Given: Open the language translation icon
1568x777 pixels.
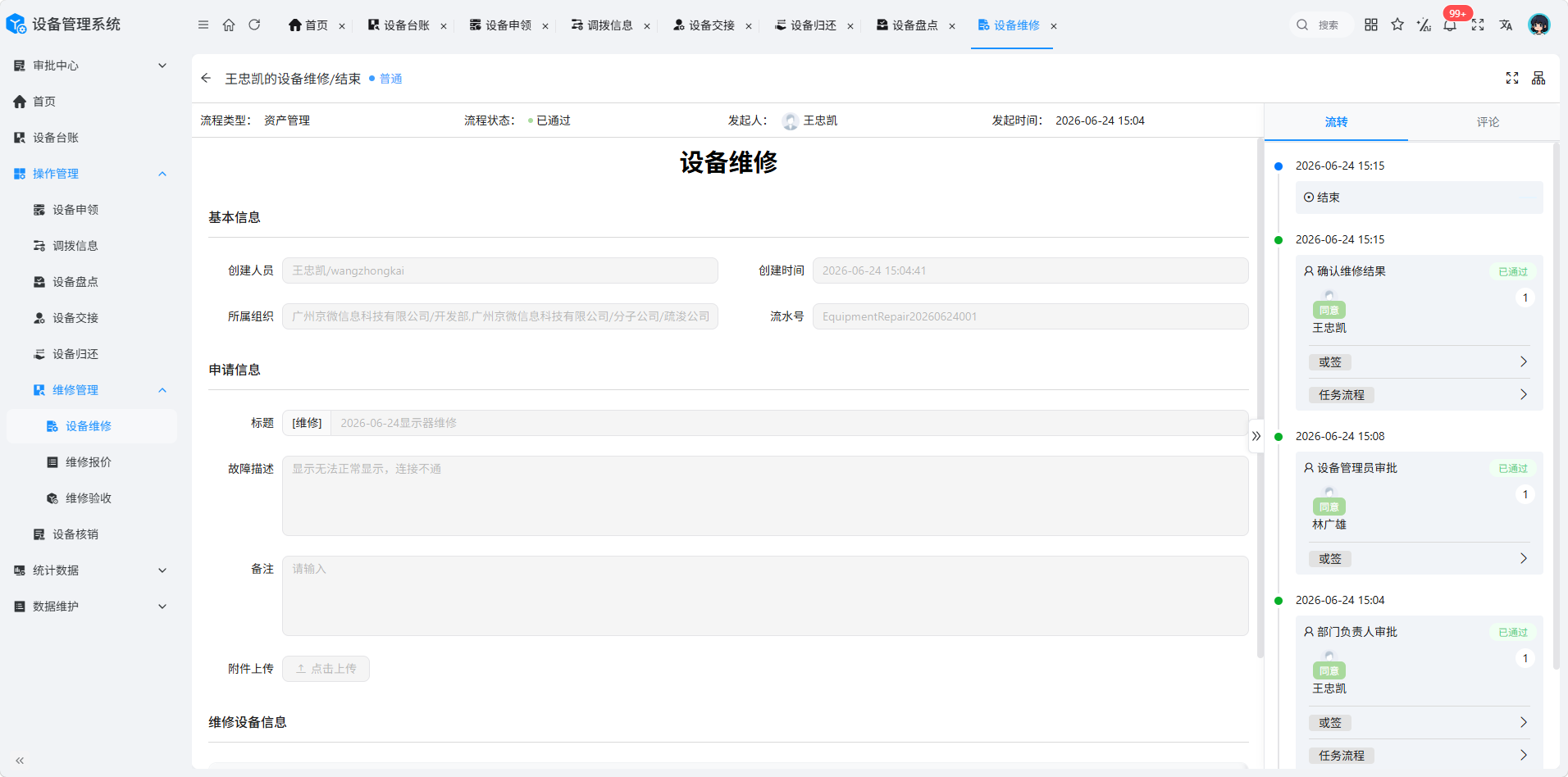Looking at the screenshot, I should click(x=1506, y=25).
